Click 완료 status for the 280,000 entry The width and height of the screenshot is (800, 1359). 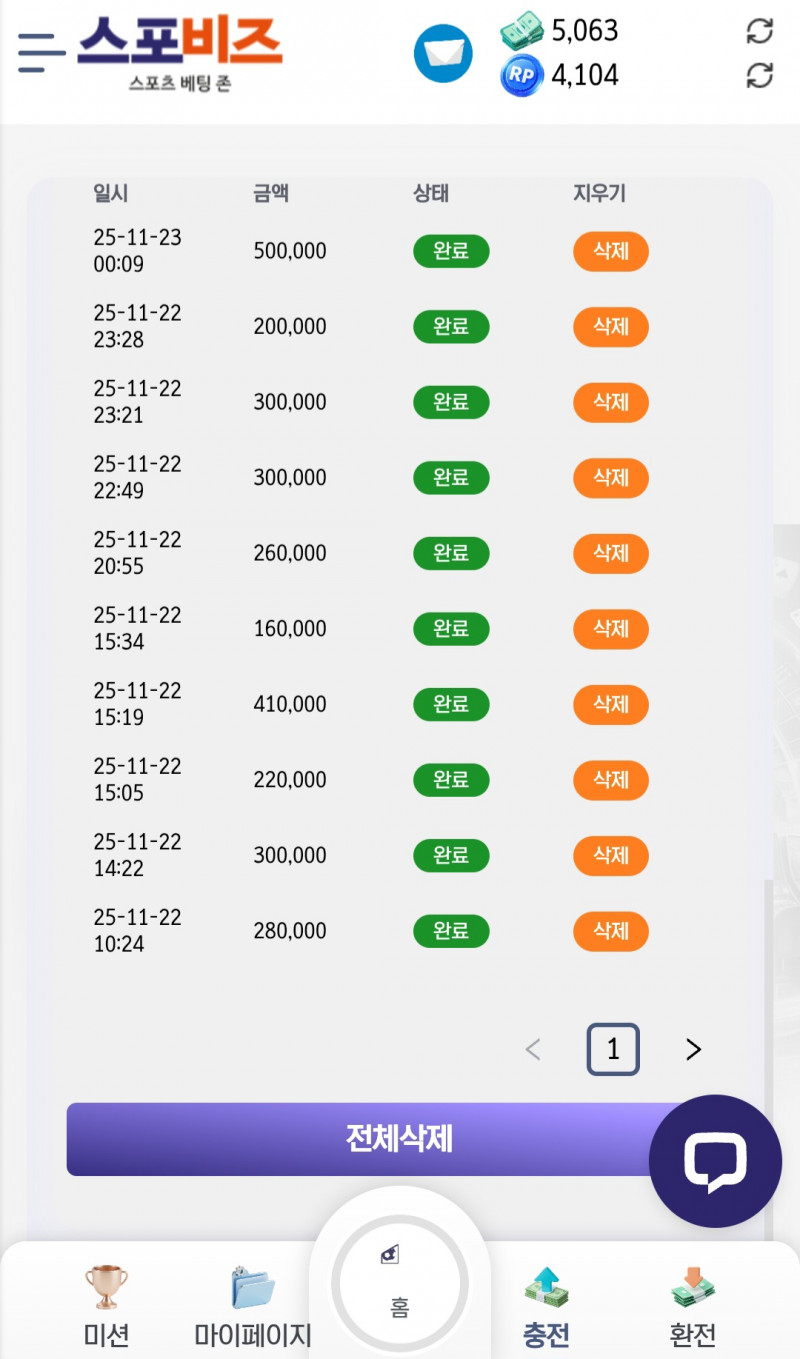coord(451,931)
